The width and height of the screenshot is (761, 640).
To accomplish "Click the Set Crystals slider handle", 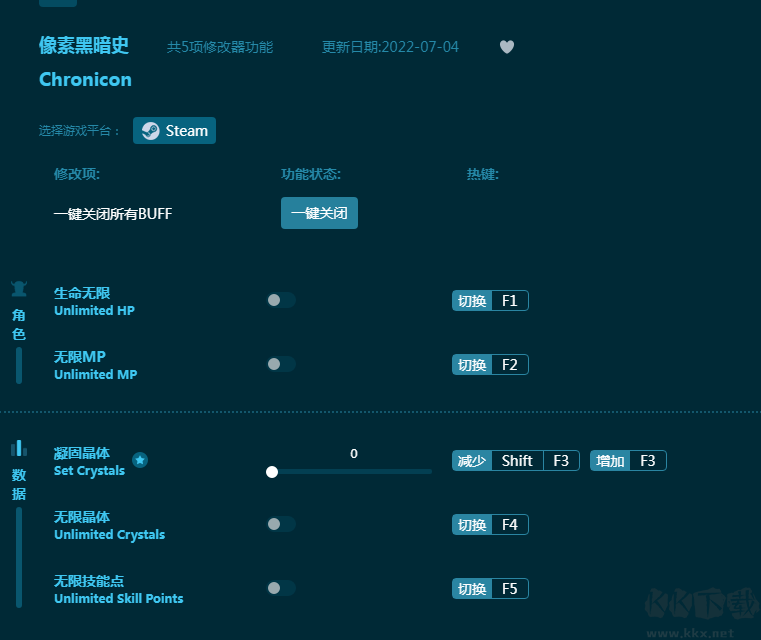I will point(272,472).
